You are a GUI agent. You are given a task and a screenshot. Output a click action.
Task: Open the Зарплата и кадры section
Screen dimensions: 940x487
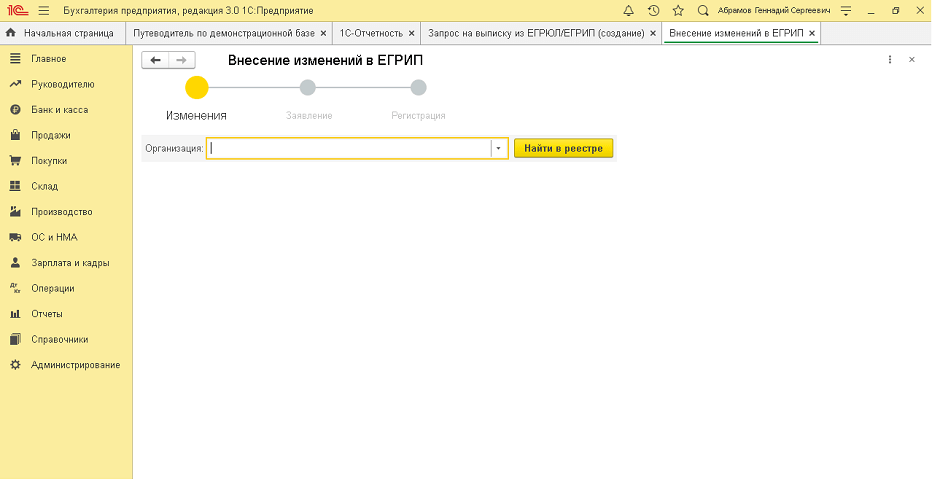tap(70, 263)
